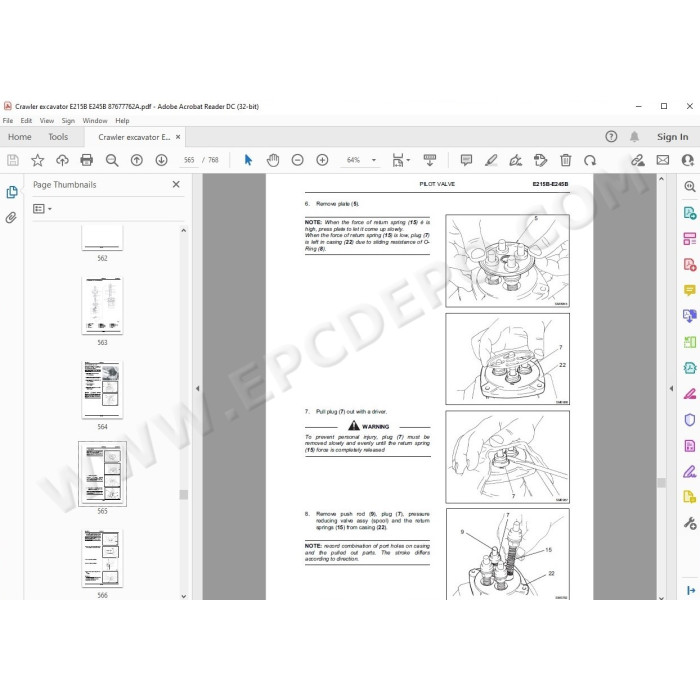Select page 565 thumbnail
This screenshot has width=700, height=700.
(102, 474)
